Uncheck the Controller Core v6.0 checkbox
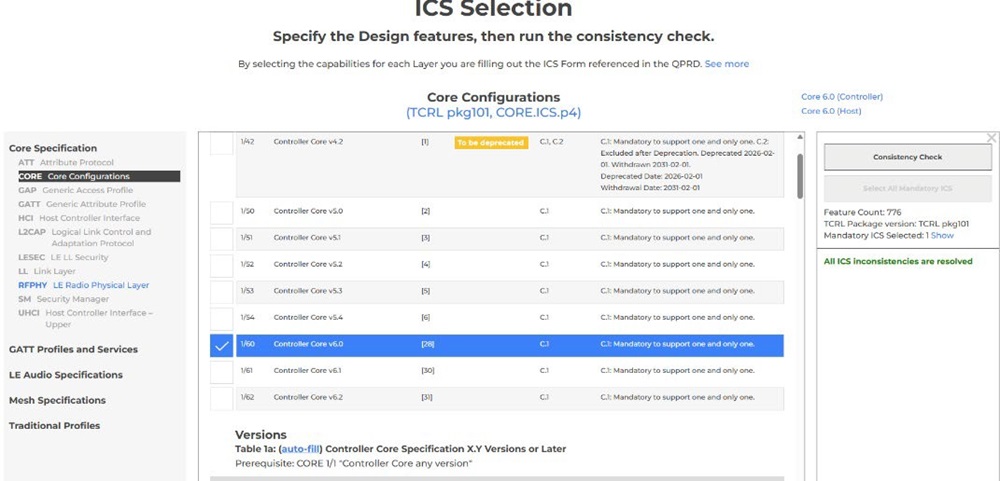Image resolution: width=1000 pixels, height=481 pixels. pyautogui.click(x=221, y=345)
